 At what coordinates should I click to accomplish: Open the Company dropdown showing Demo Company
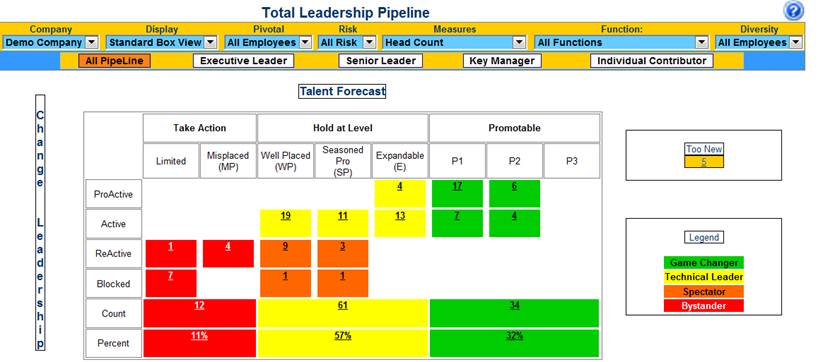pos(50,42)
